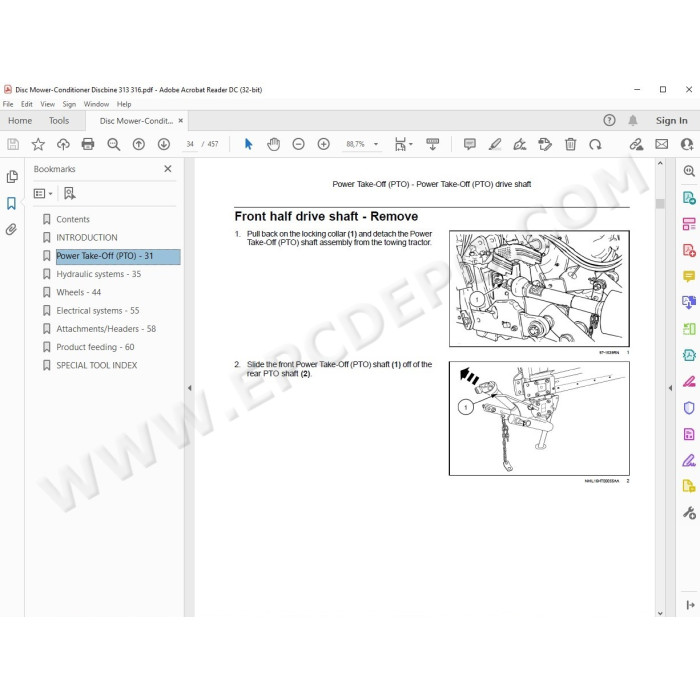Open Product feeding - 60 bookmark
The width and height of the screenshot is (700, 700).
pyautogui.click(x=95, y=347)
